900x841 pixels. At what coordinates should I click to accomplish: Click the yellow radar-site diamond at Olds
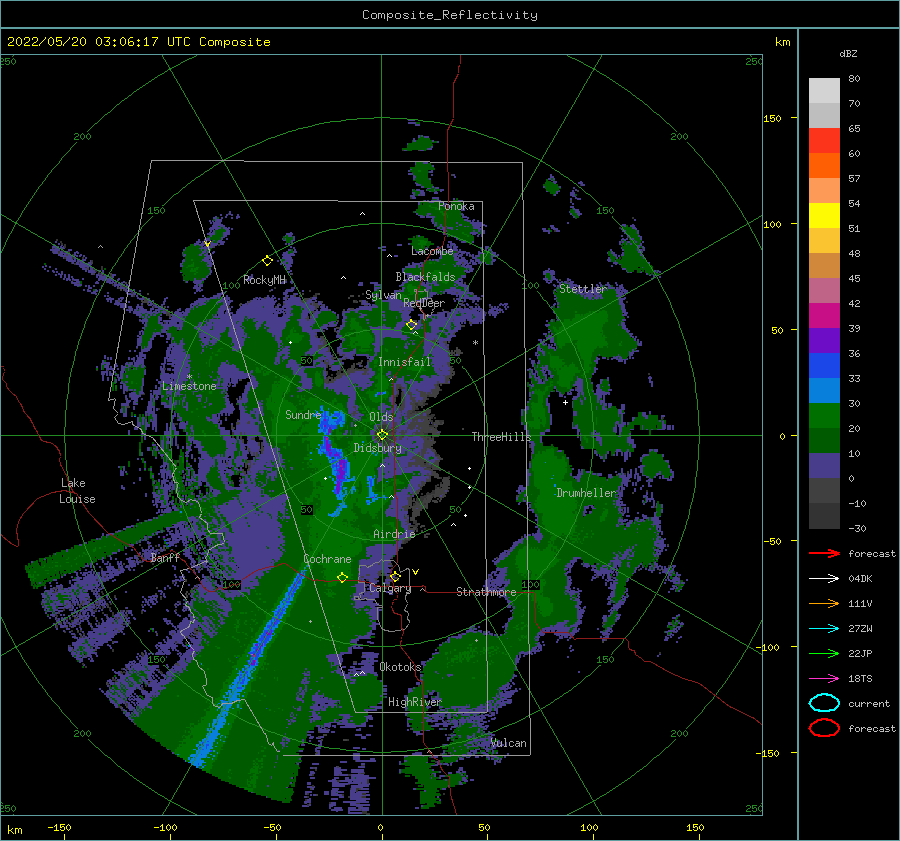[382, 435]
